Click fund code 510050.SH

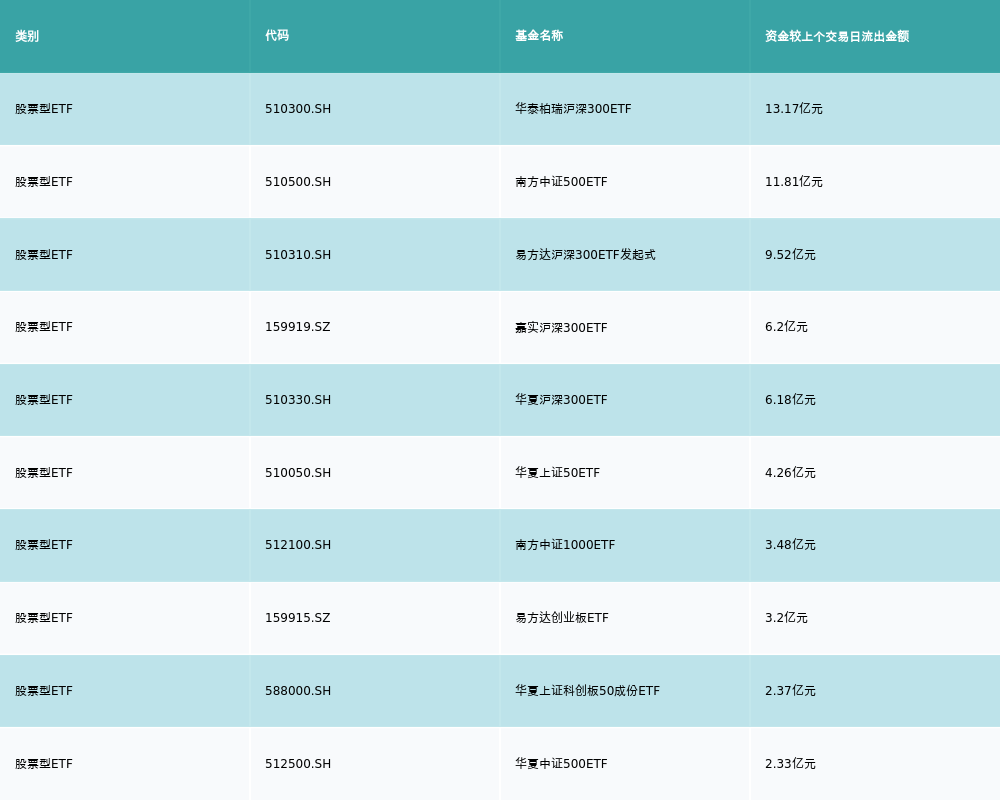pyautogui.click(x=298, y=473)
